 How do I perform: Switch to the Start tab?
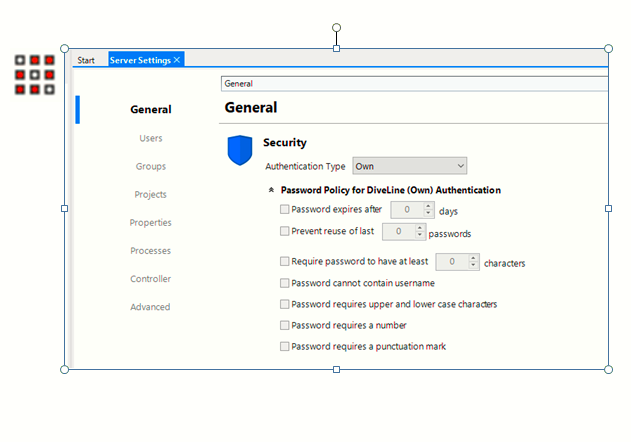86,60
